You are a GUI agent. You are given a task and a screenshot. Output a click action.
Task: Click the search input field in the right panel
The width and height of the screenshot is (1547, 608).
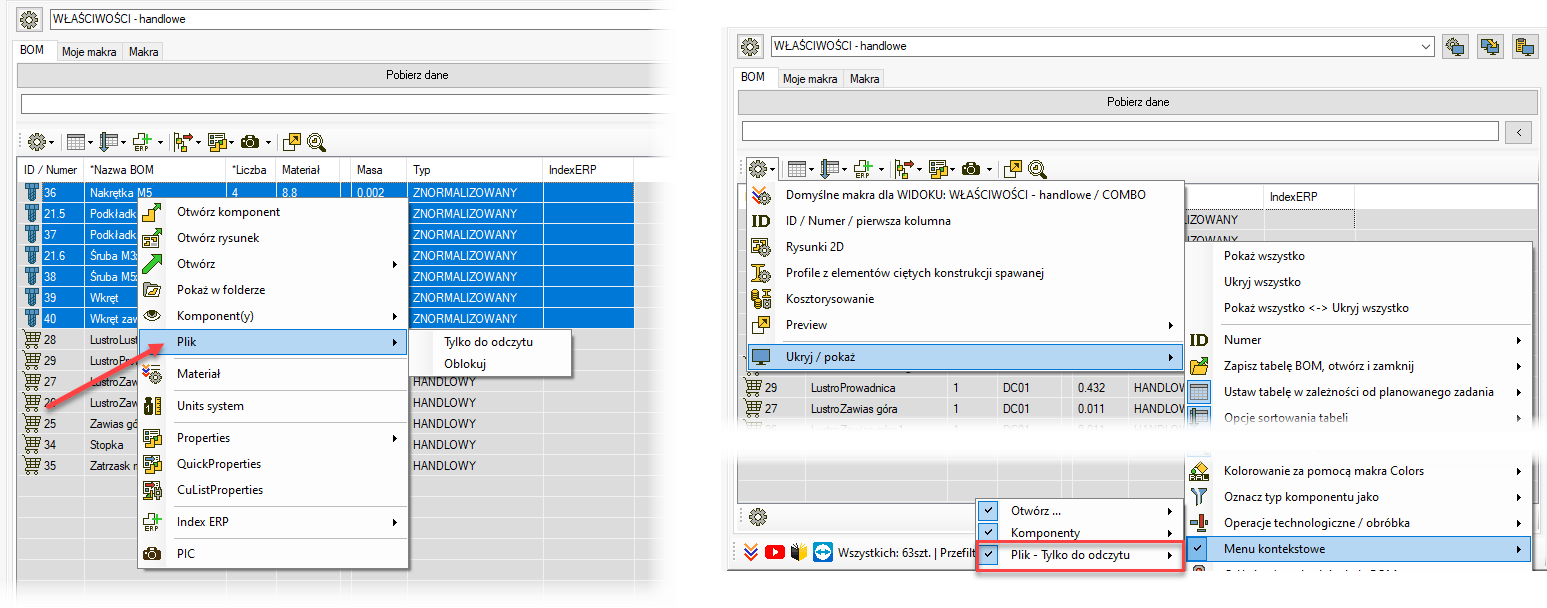coord(1120,131)
